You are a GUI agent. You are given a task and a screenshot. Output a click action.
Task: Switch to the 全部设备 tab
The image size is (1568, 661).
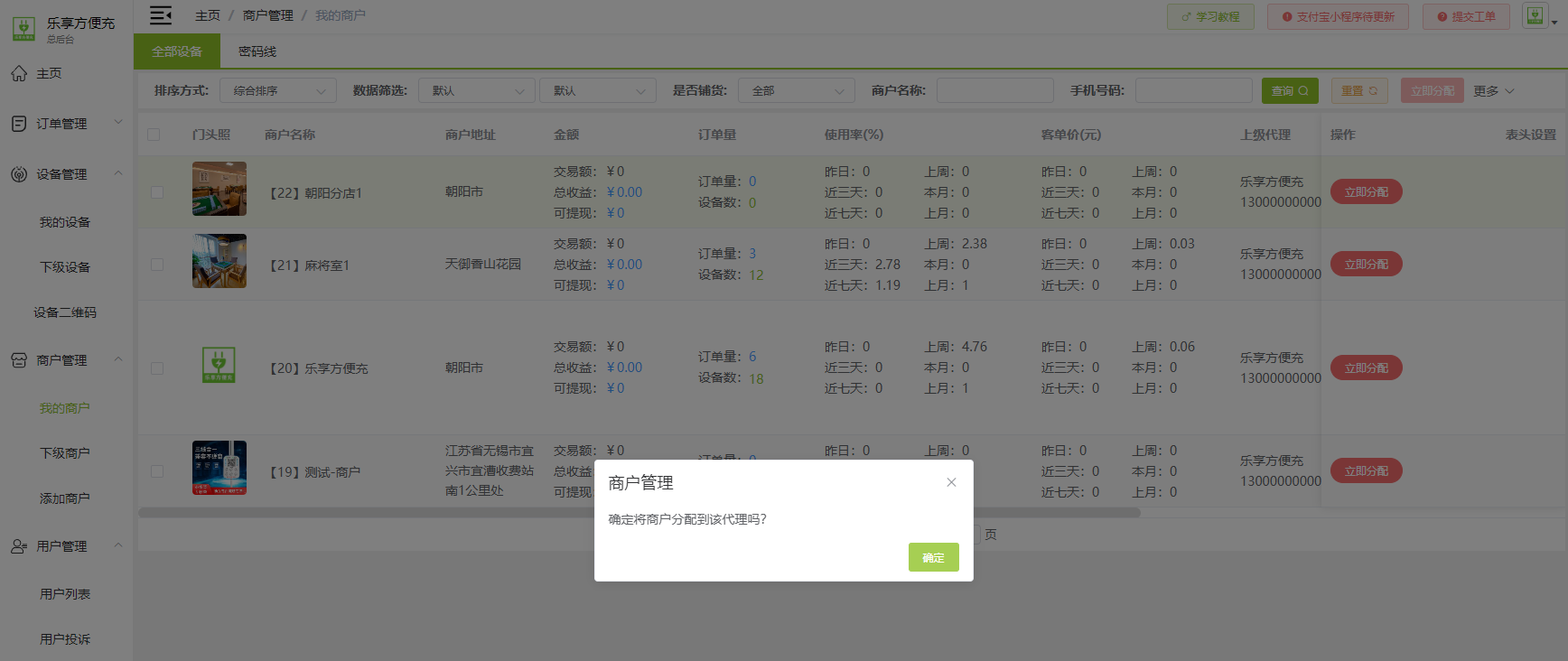pos(177,51)
